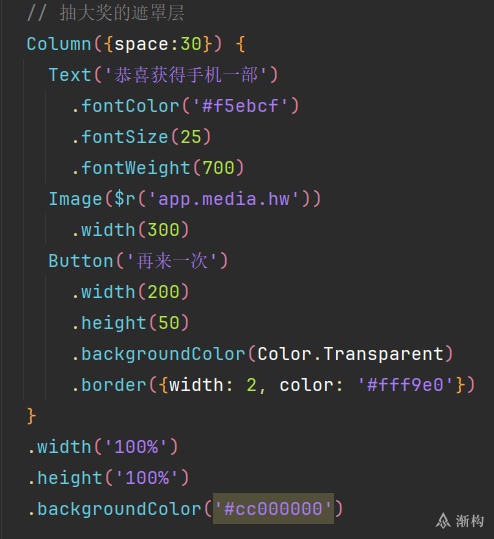The image size is (494, 539).
Task: Click the highlighted '#cc000000' color string
Action: pyautogui.click(x=273, y=508)
